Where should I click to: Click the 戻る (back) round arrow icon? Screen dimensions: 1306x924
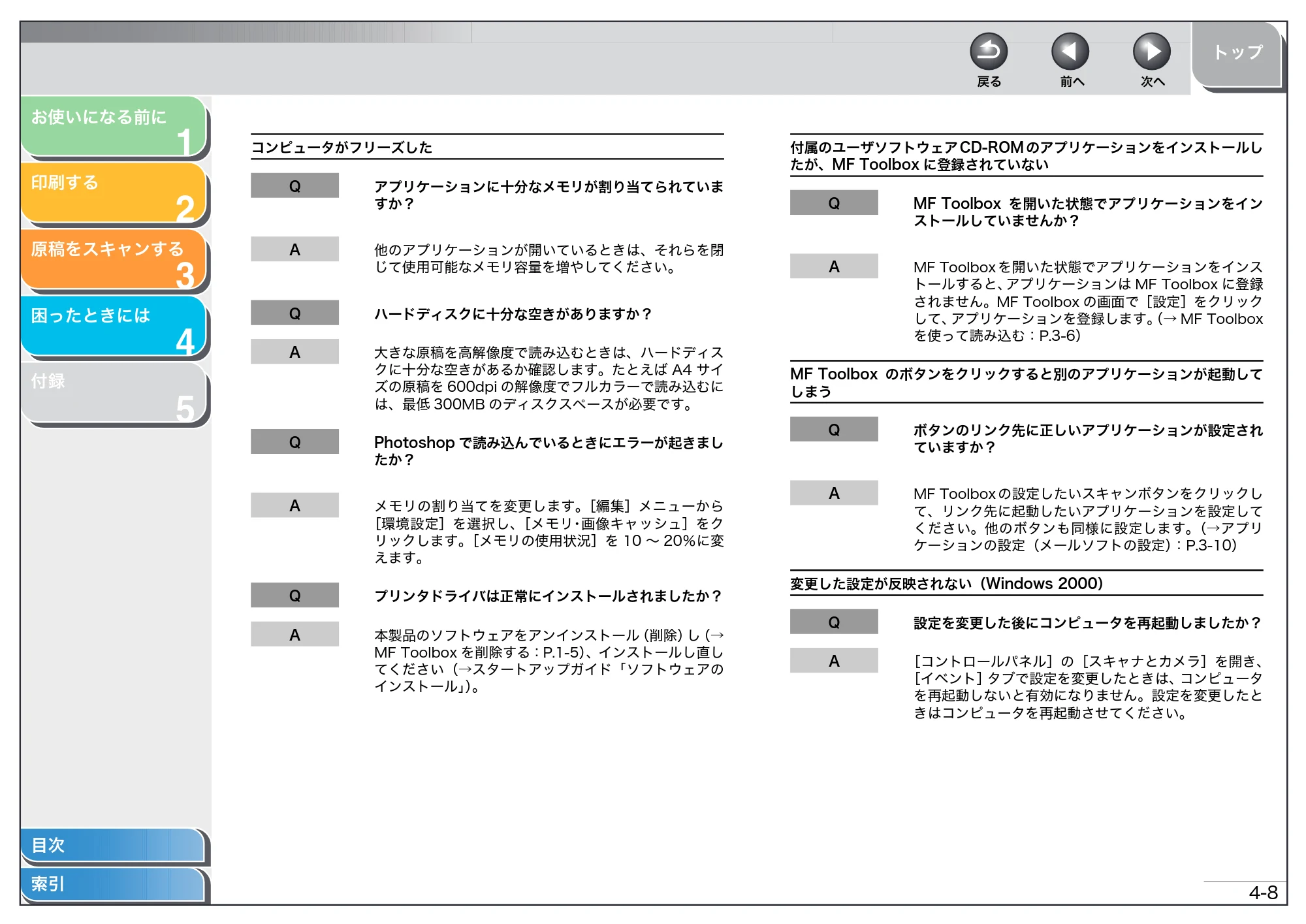tap(989, 52)
